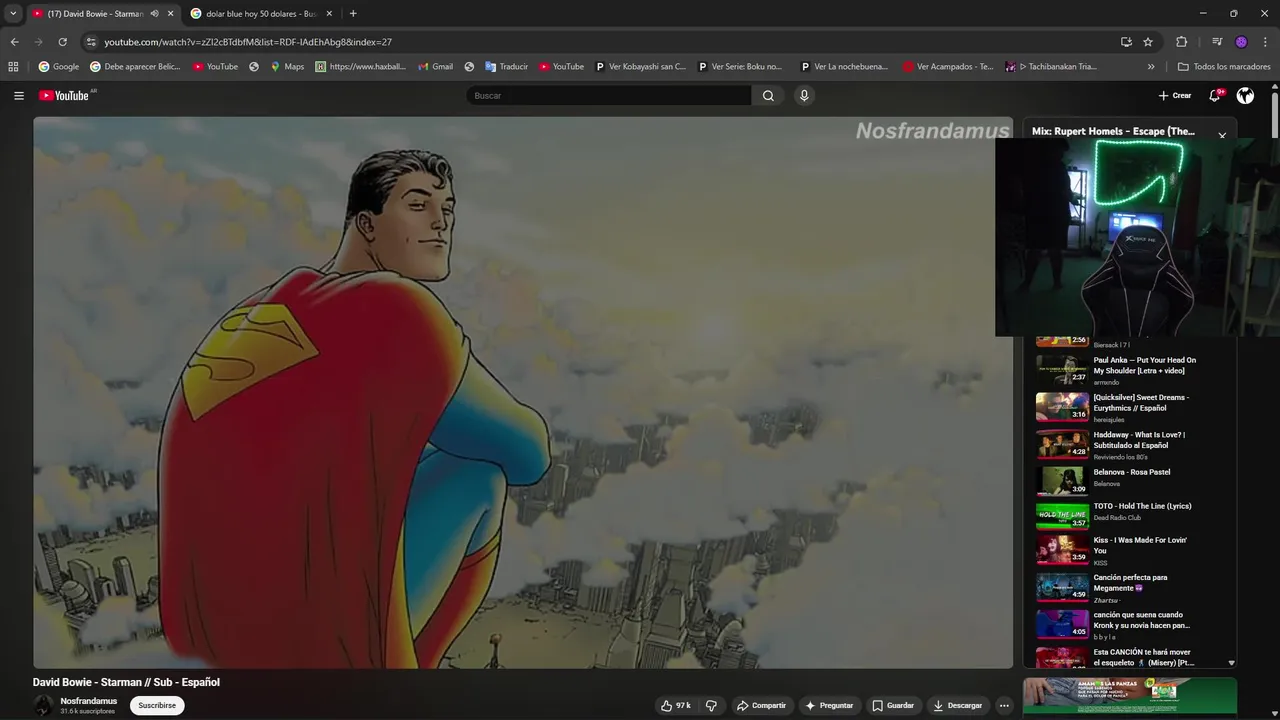This screenshot has width=1280, height=720.
Task: Open the Chrome three-dot menu
Action: point(1265,42)
